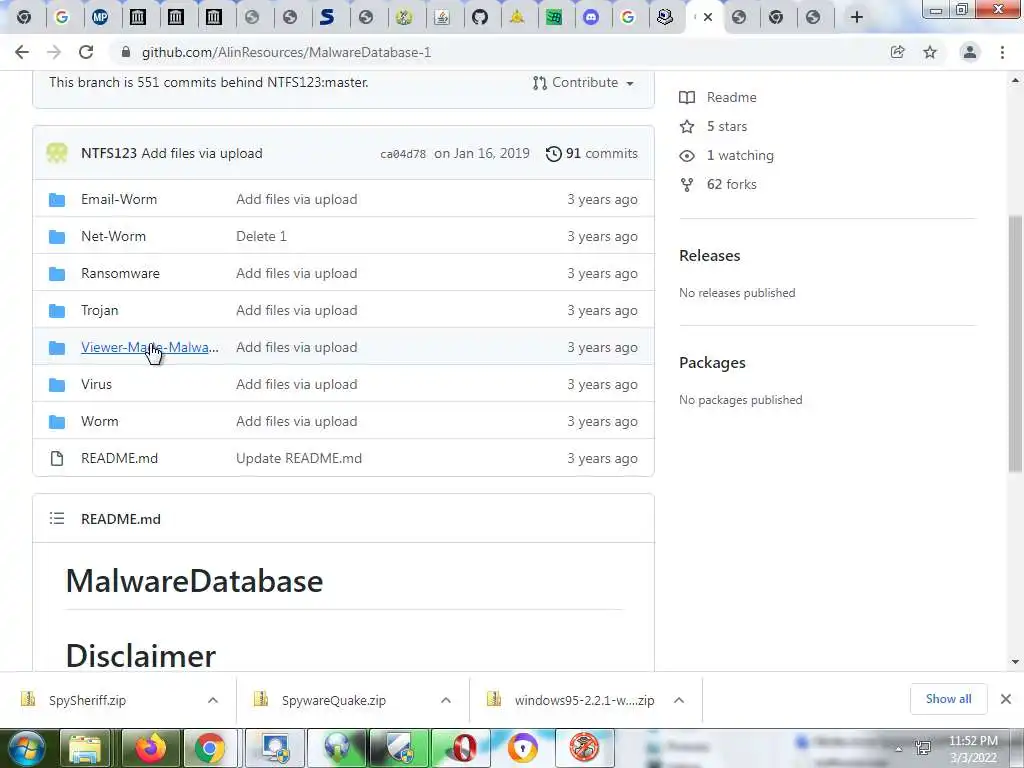Reload the GitHub page
This screenshot has width=1024, height=768.
86,52
